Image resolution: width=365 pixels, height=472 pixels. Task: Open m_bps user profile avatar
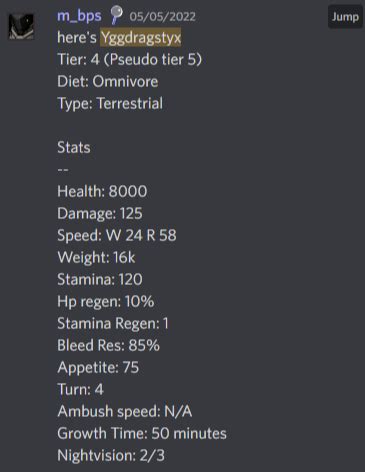tap(21, 26)
